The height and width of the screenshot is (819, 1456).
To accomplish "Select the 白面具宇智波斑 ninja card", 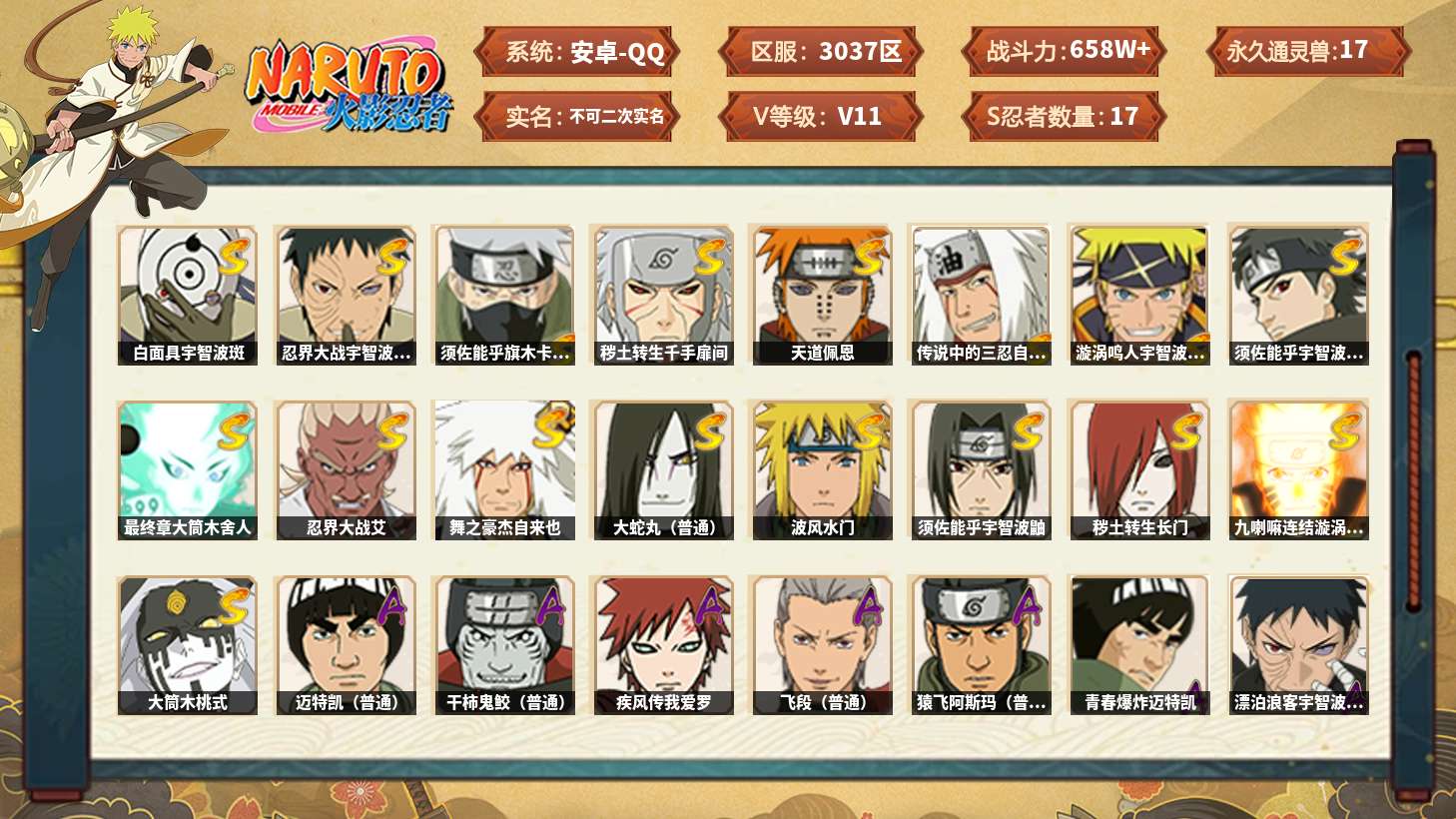I will [x=188, y=296].
